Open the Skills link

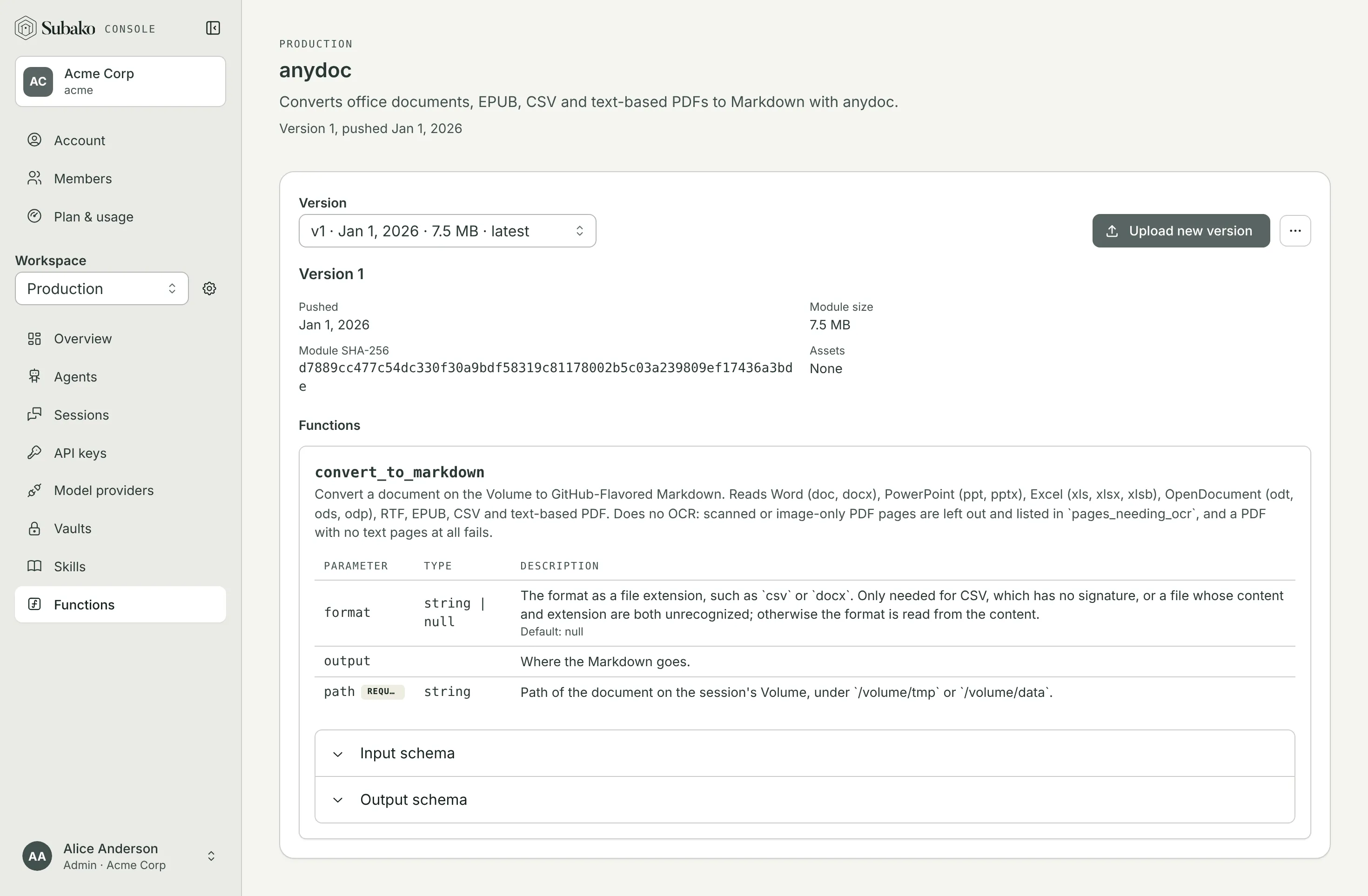coord(120,567)
